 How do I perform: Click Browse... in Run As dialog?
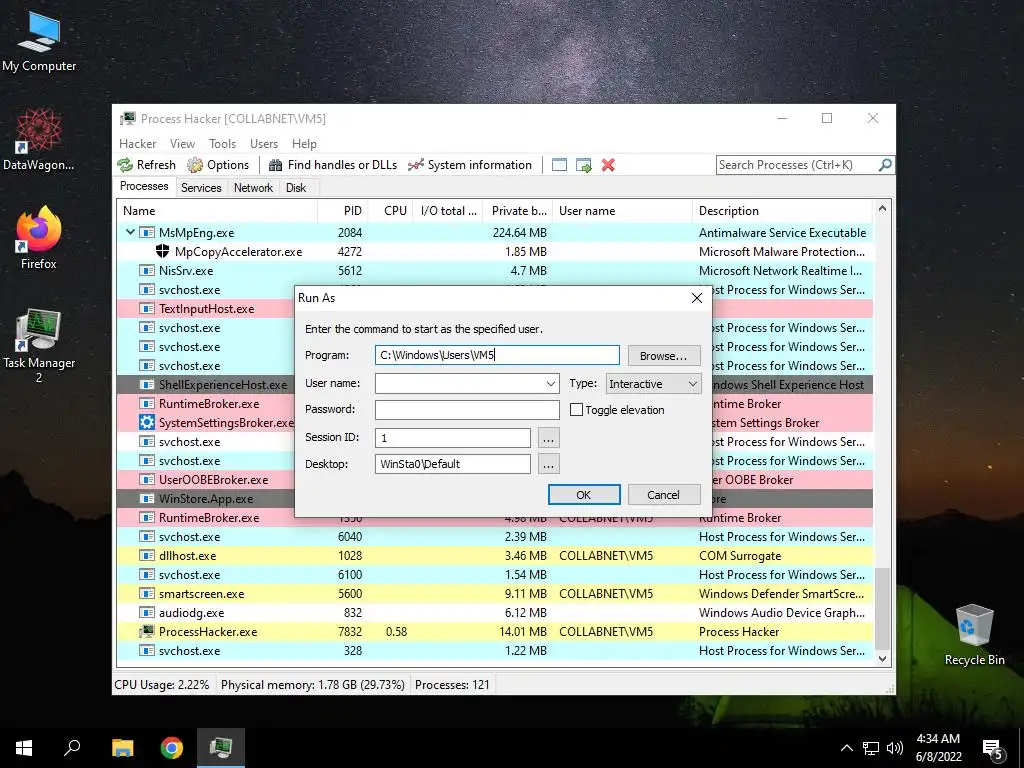(664, 356)
